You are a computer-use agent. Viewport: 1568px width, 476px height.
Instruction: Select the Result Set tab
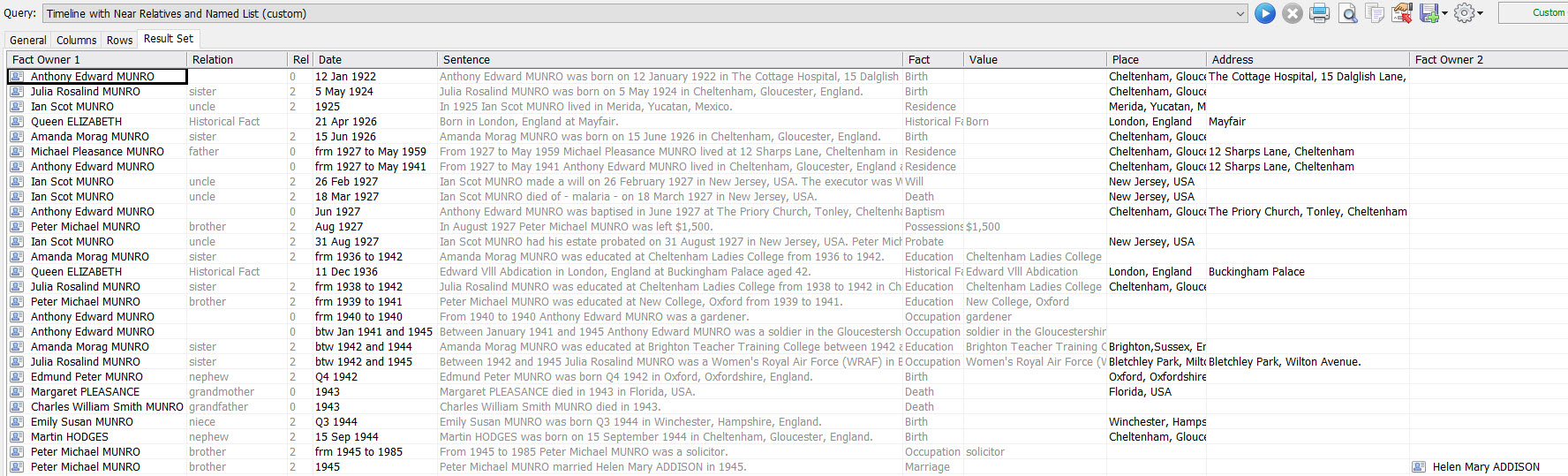(x=169, y=39)
